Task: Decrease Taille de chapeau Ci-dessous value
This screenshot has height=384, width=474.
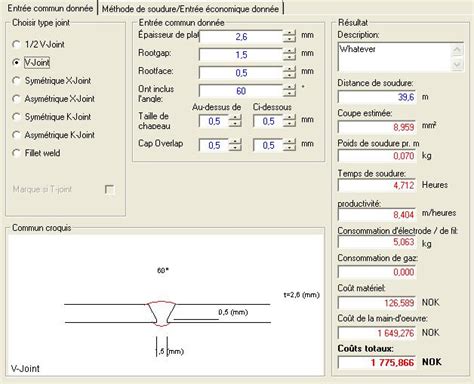Action: click(289, 124)
